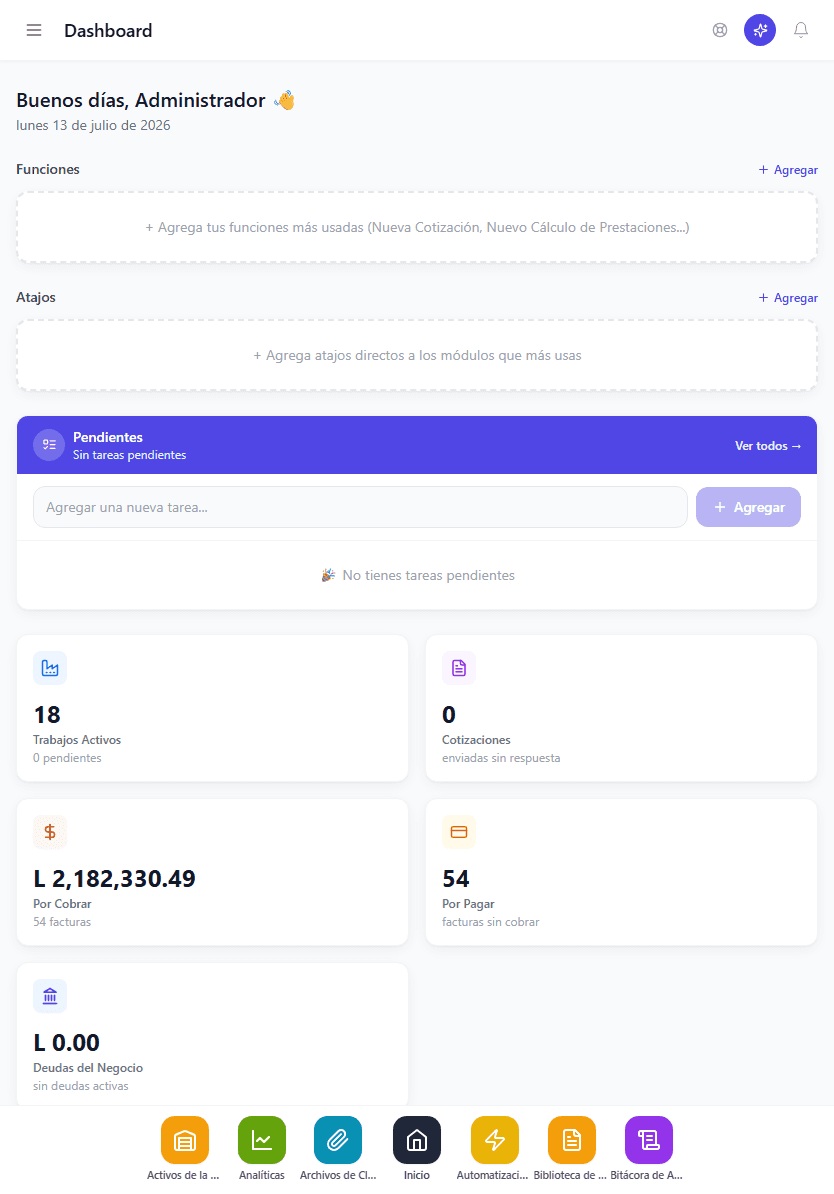Open the notifications bell
The width and height of the screenshot is (834, 1194).
(x=800, y=30)
